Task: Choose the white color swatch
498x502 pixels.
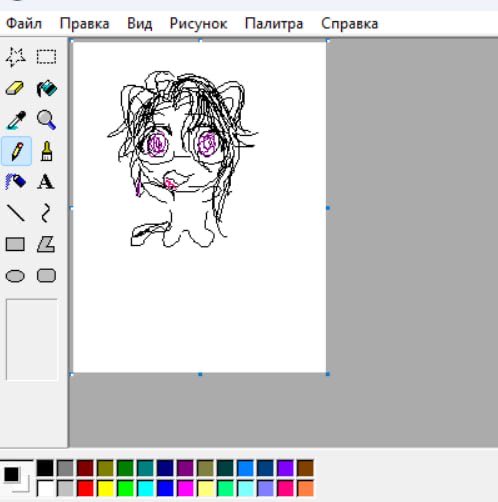Action: pos(45,488)
